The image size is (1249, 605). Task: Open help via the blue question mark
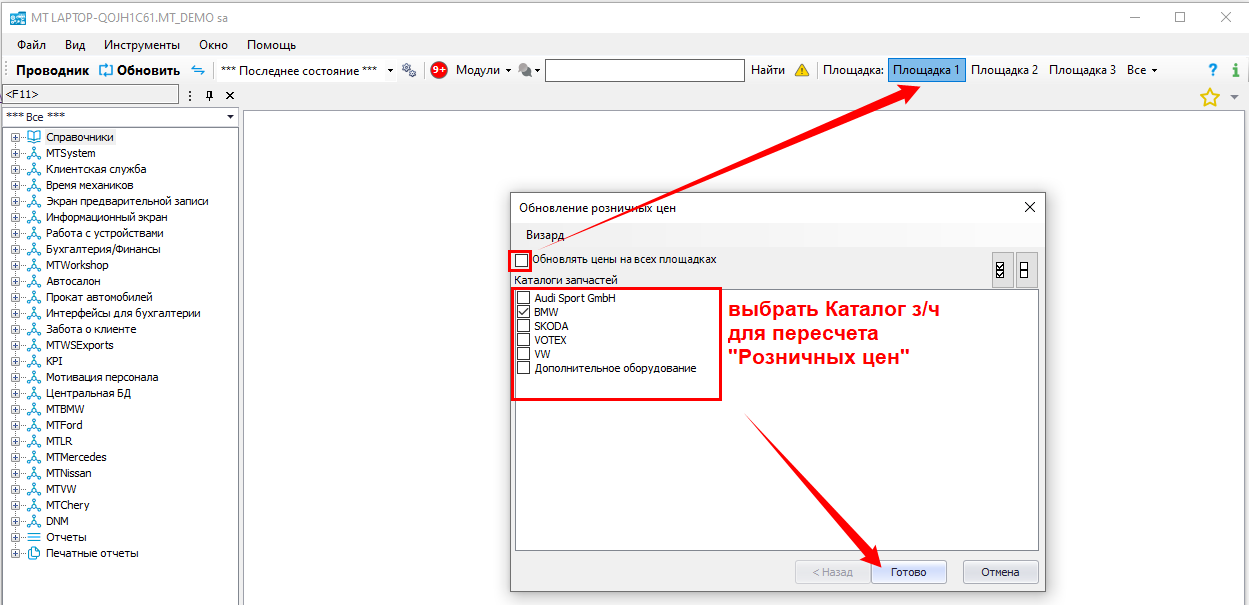tap(1213, 70)
